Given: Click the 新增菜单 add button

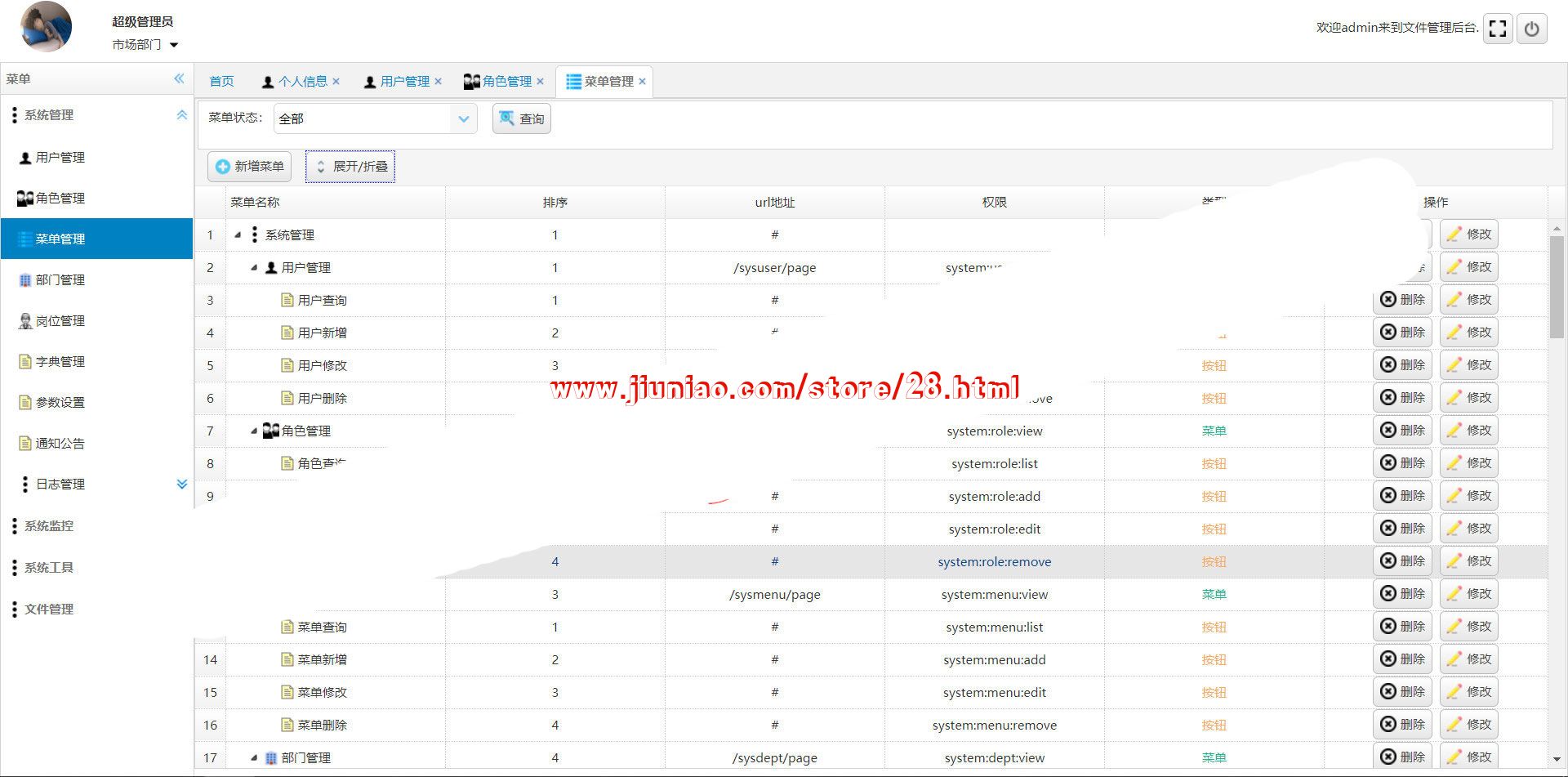Looking at the screenshot, I should coord(250,167).
